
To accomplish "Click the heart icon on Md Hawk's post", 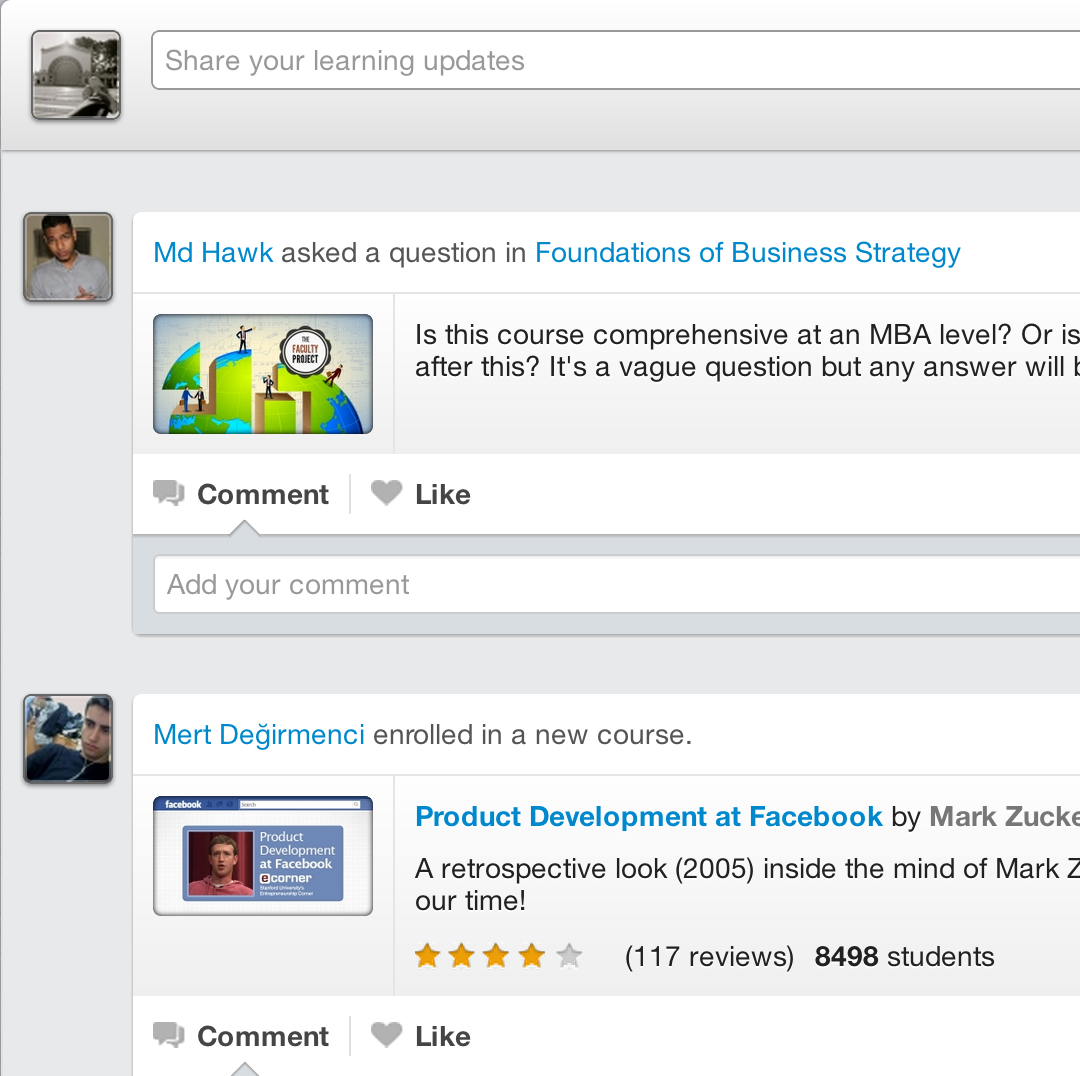I will [386, 493].
